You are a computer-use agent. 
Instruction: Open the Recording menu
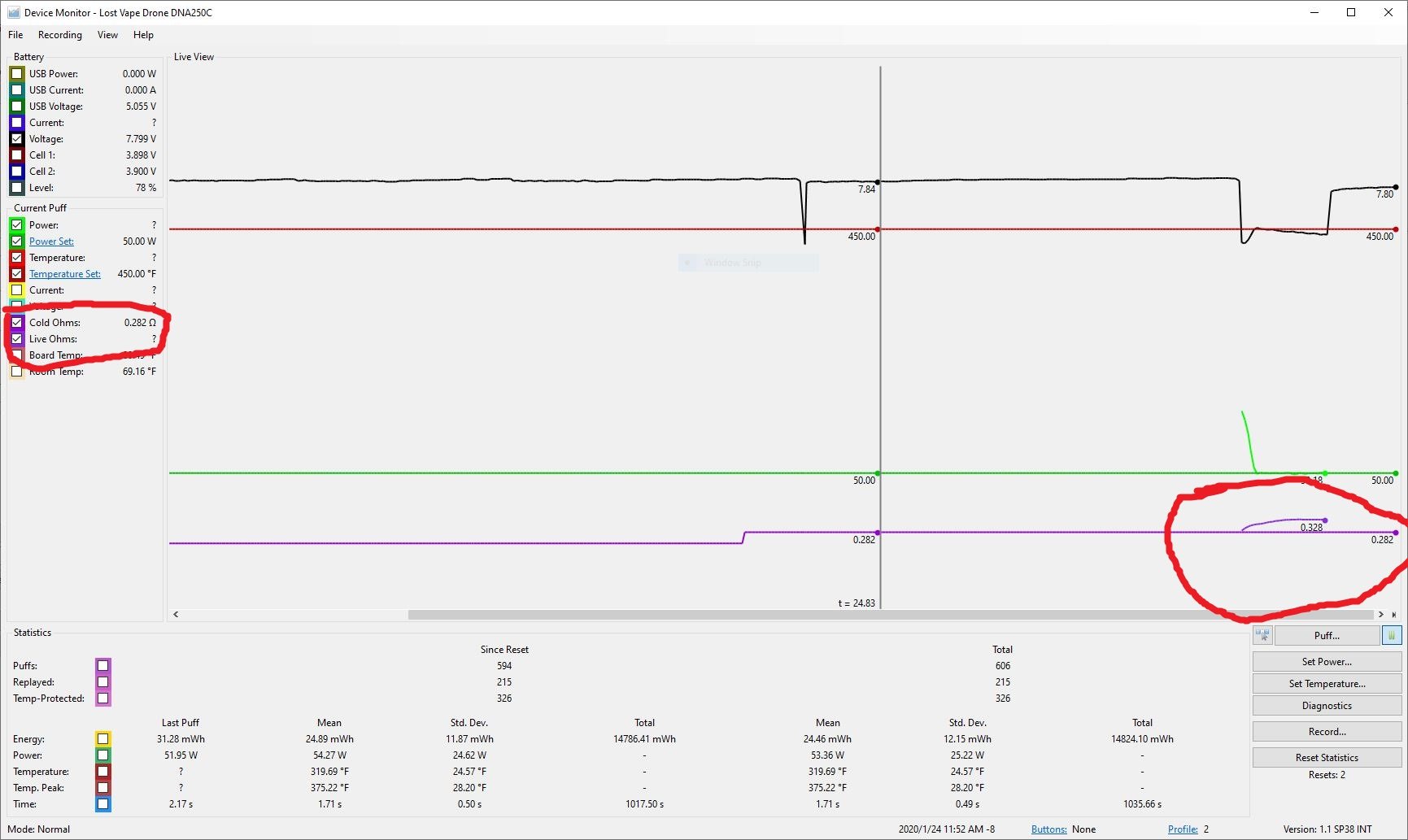pos(60,35)
